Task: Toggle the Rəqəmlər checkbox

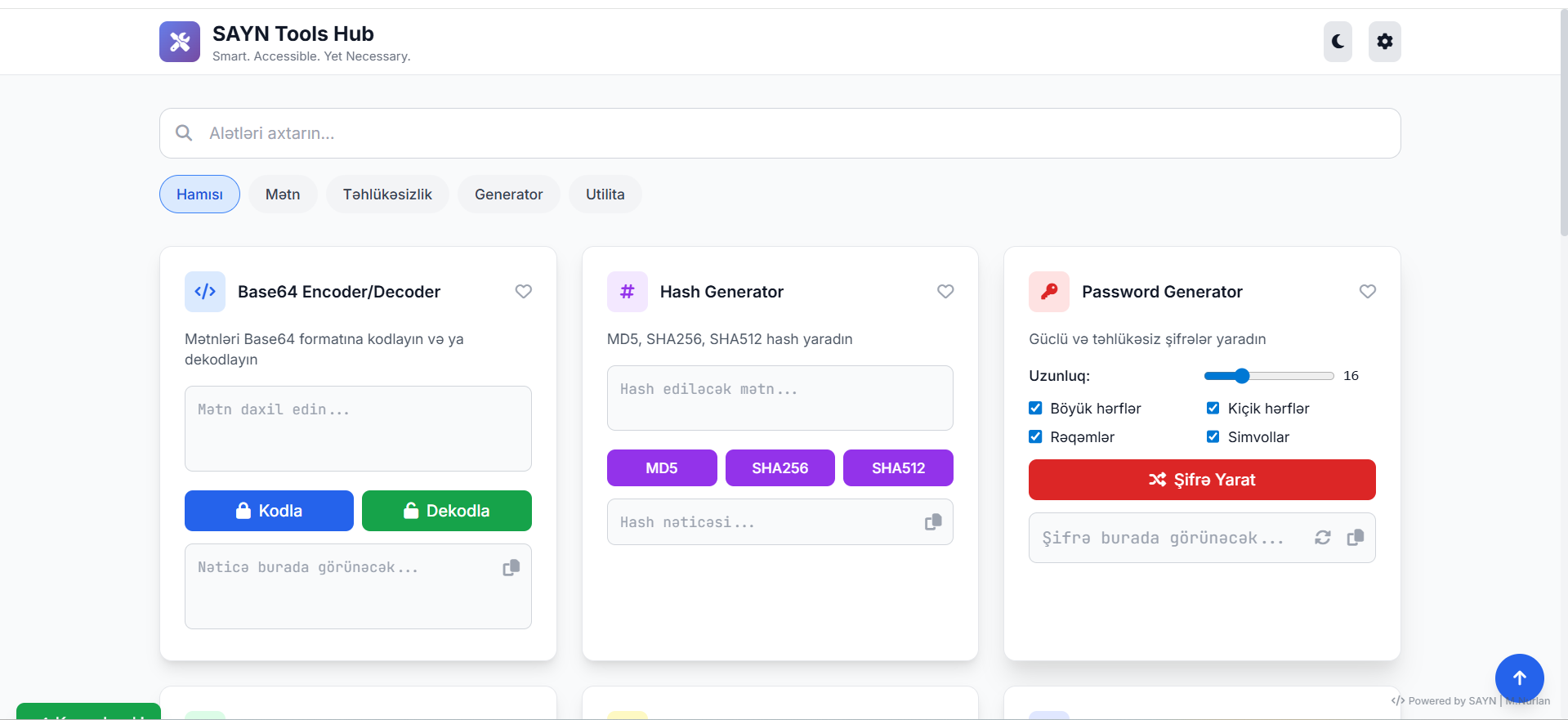Action: pyautogui.click(x=1035, y=437)
